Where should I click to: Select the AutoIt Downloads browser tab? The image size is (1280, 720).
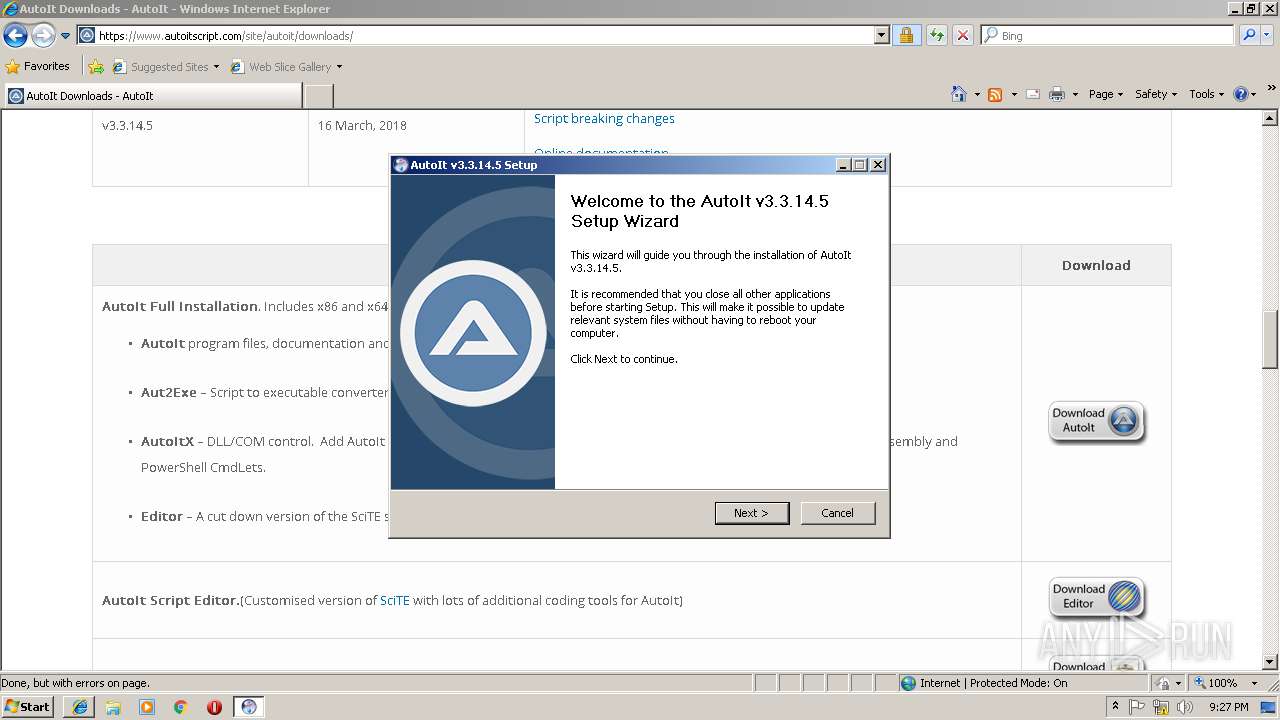[152, 96]
